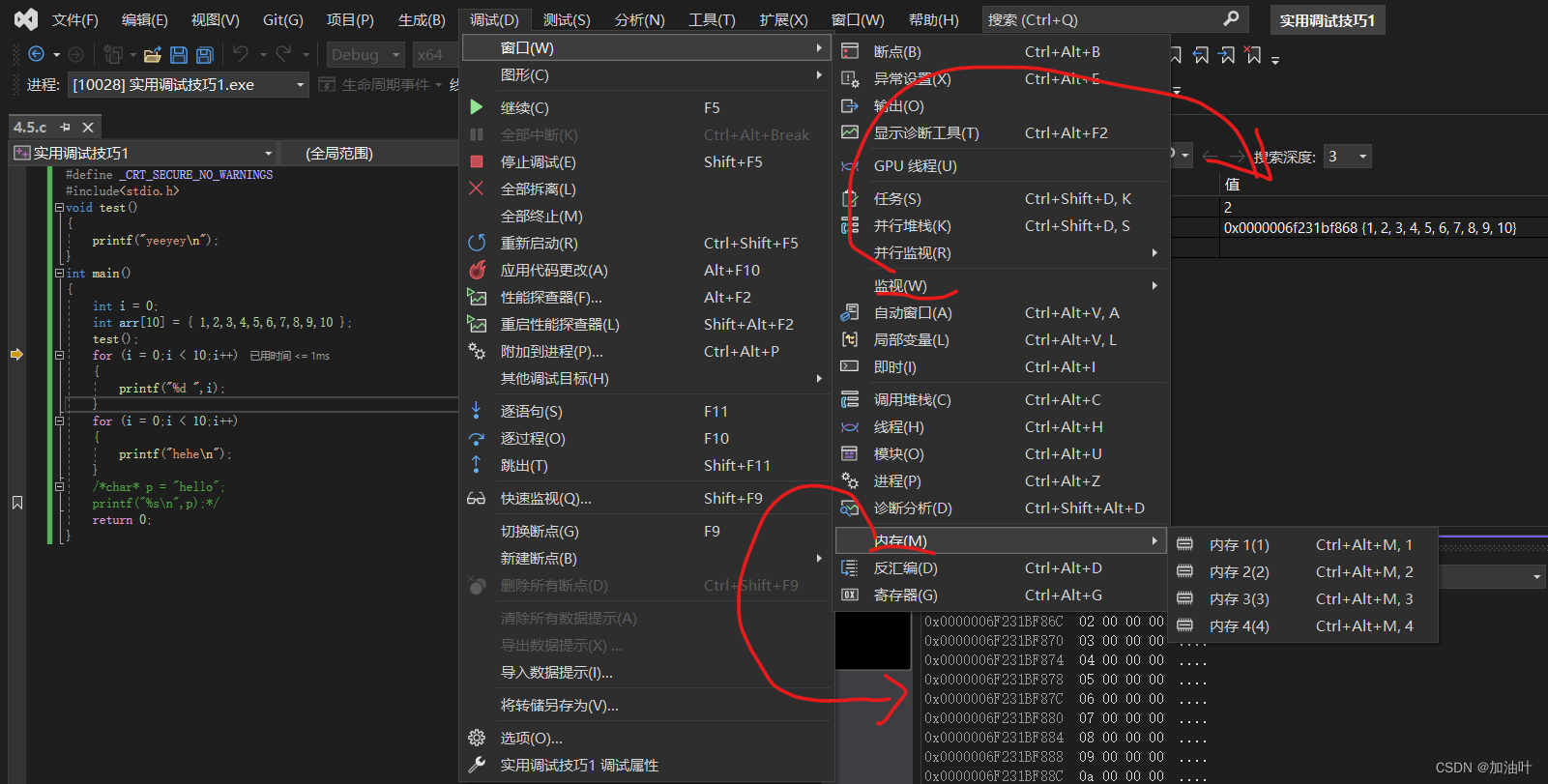Click the 任务(S) tasks entry
This screenshot has height=784, width=1548.
[x=1002, y=198]
